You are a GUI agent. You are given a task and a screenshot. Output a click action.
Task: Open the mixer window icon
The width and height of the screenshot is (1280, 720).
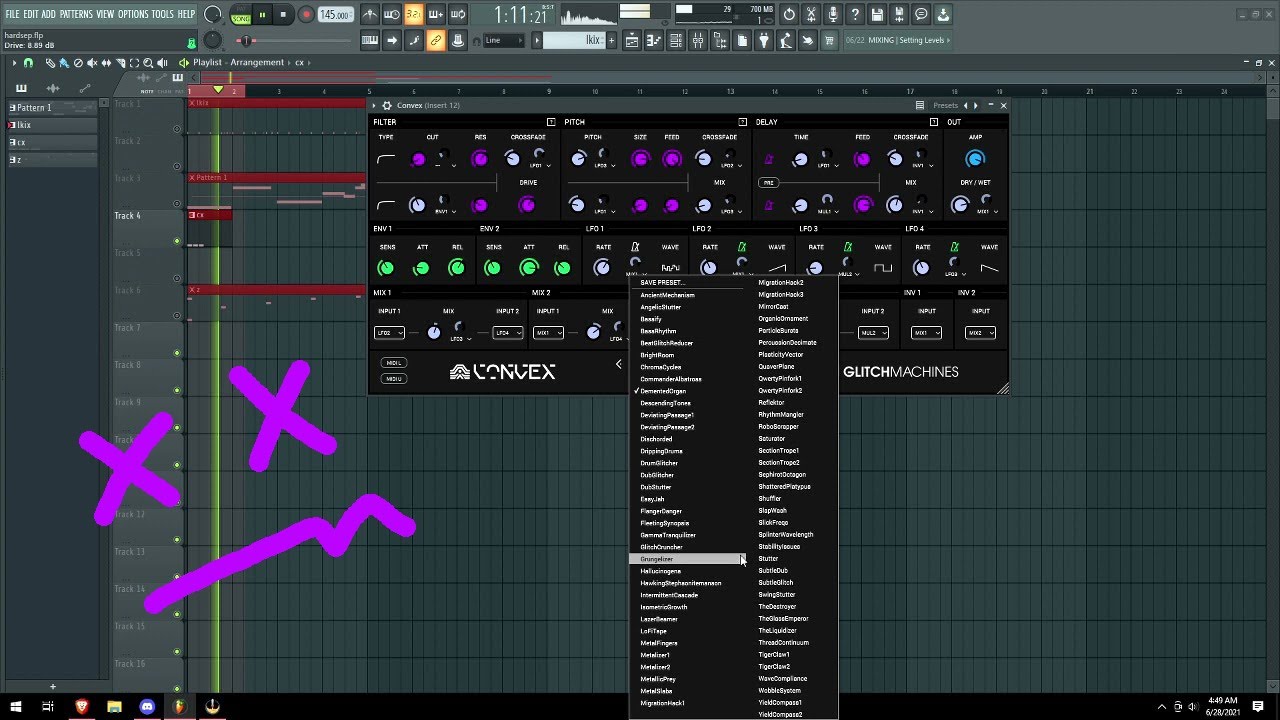[697, 40]
